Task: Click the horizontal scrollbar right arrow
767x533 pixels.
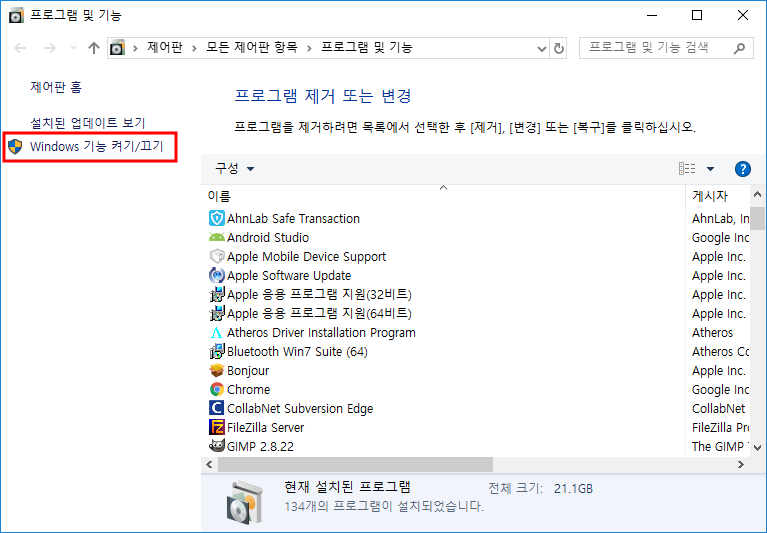Action: [741, 465]
